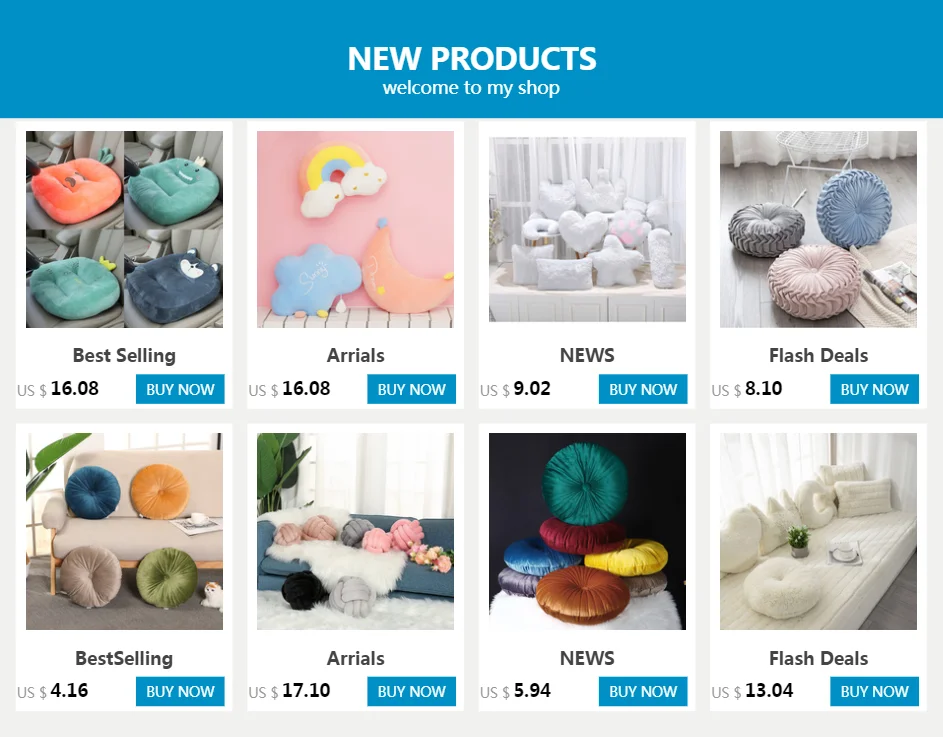Click BUY NOW for the 17.10 Arrials item
943x737 pixels.
click(411, 691)
